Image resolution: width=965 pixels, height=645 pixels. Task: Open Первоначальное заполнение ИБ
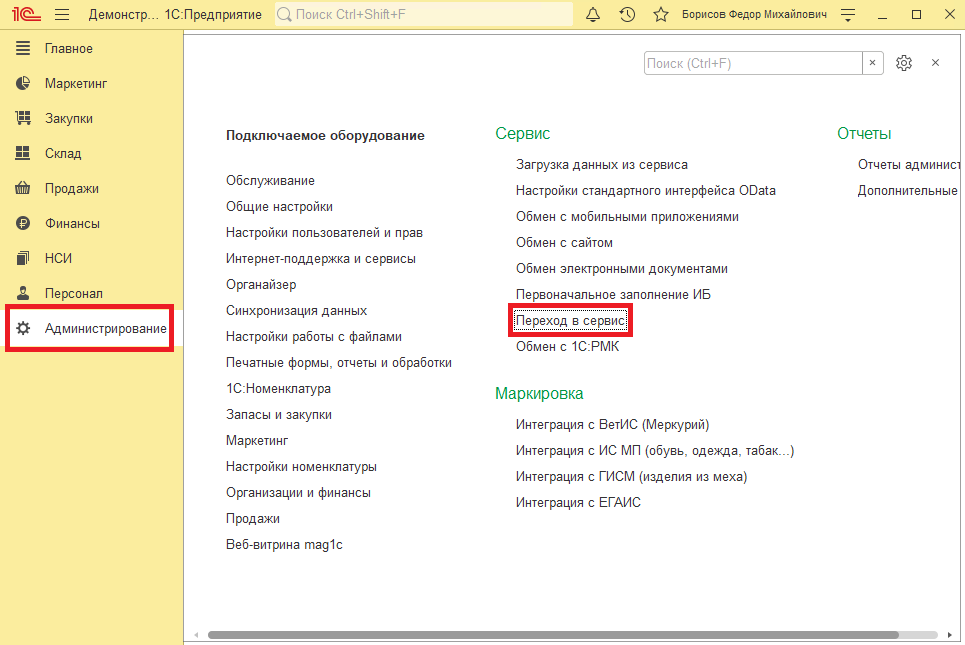(x=613, y=294)
